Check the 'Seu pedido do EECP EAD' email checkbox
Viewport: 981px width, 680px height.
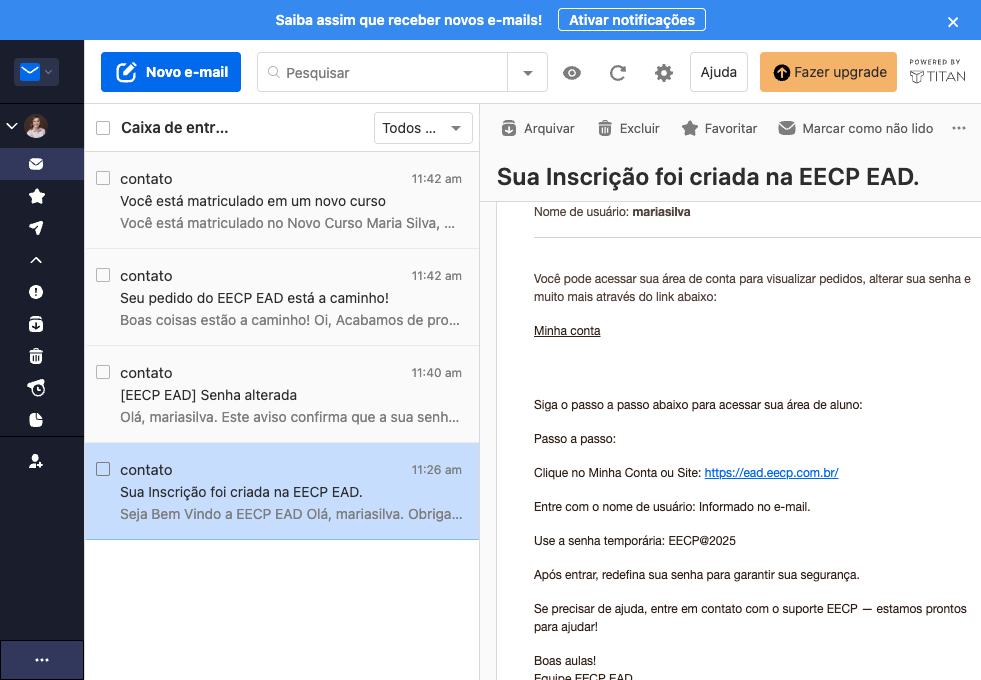pyautogui.click(x=103, y=275)
